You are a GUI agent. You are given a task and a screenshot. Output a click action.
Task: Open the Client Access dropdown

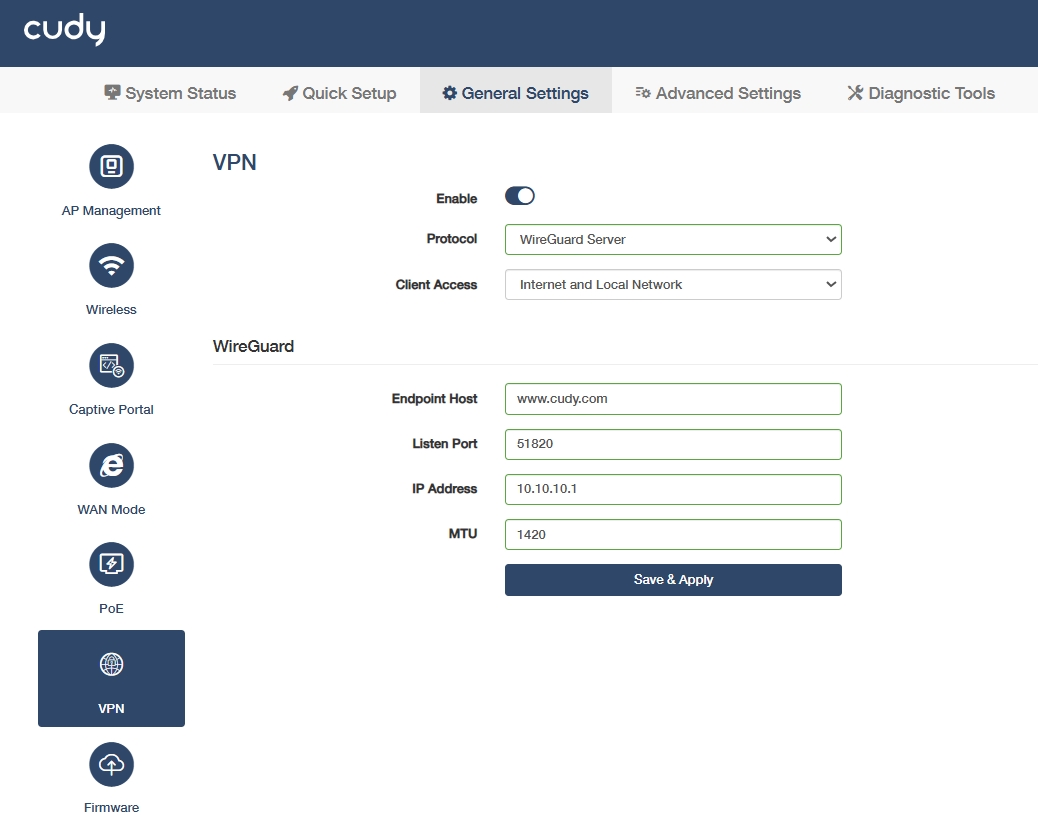click(673, 285)
